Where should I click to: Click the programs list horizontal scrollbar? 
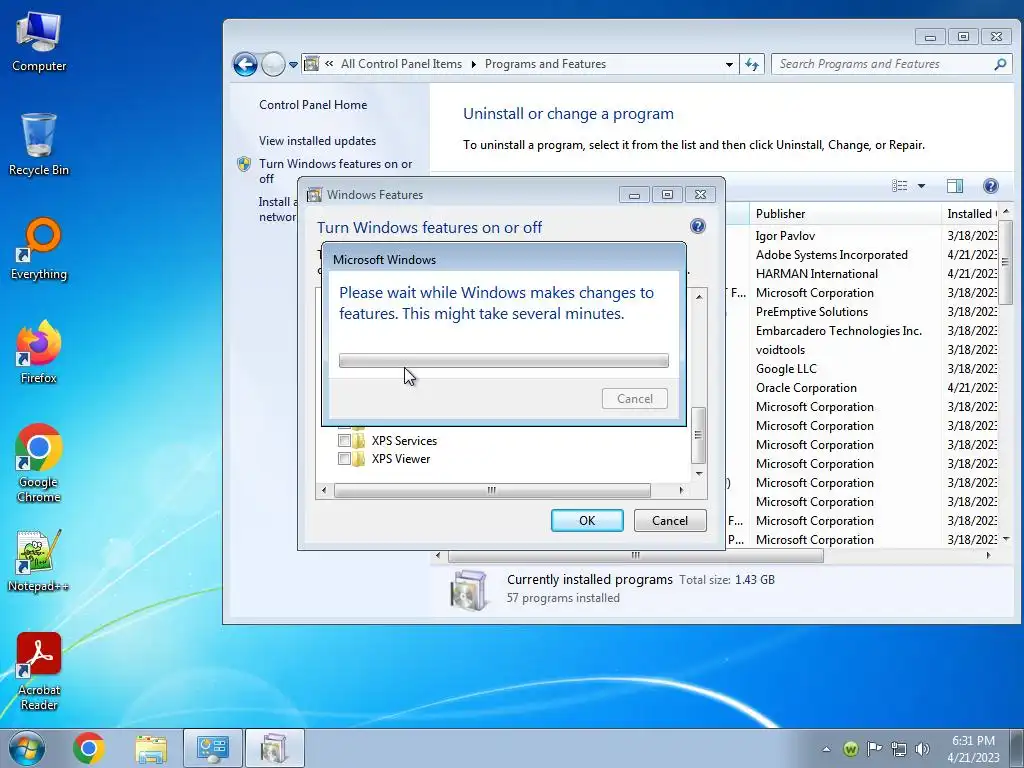tap(635, 556)
